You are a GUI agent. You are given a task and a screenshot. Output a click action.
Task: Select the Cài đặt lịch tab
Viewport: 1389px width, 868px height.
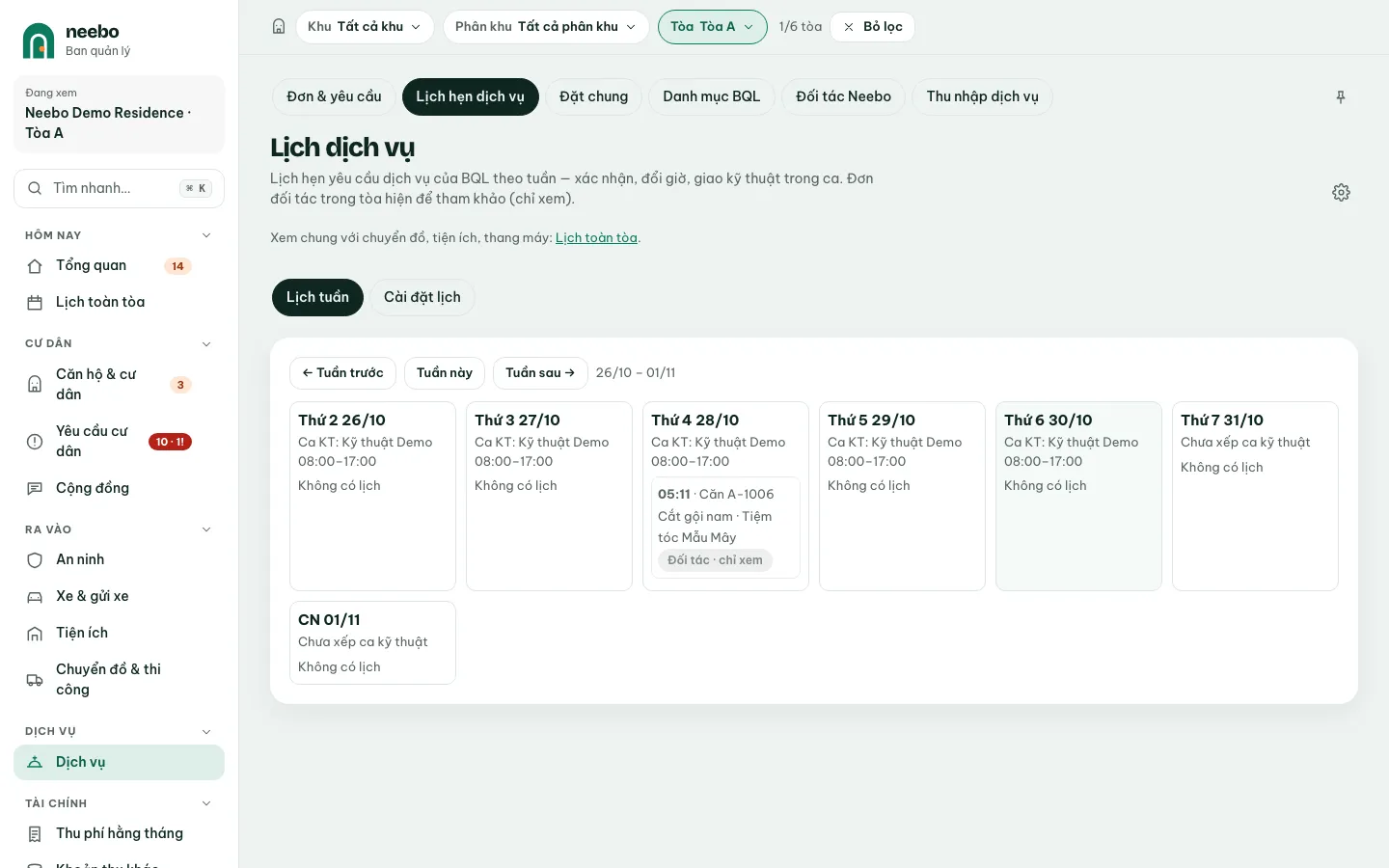tap(422, 297)
